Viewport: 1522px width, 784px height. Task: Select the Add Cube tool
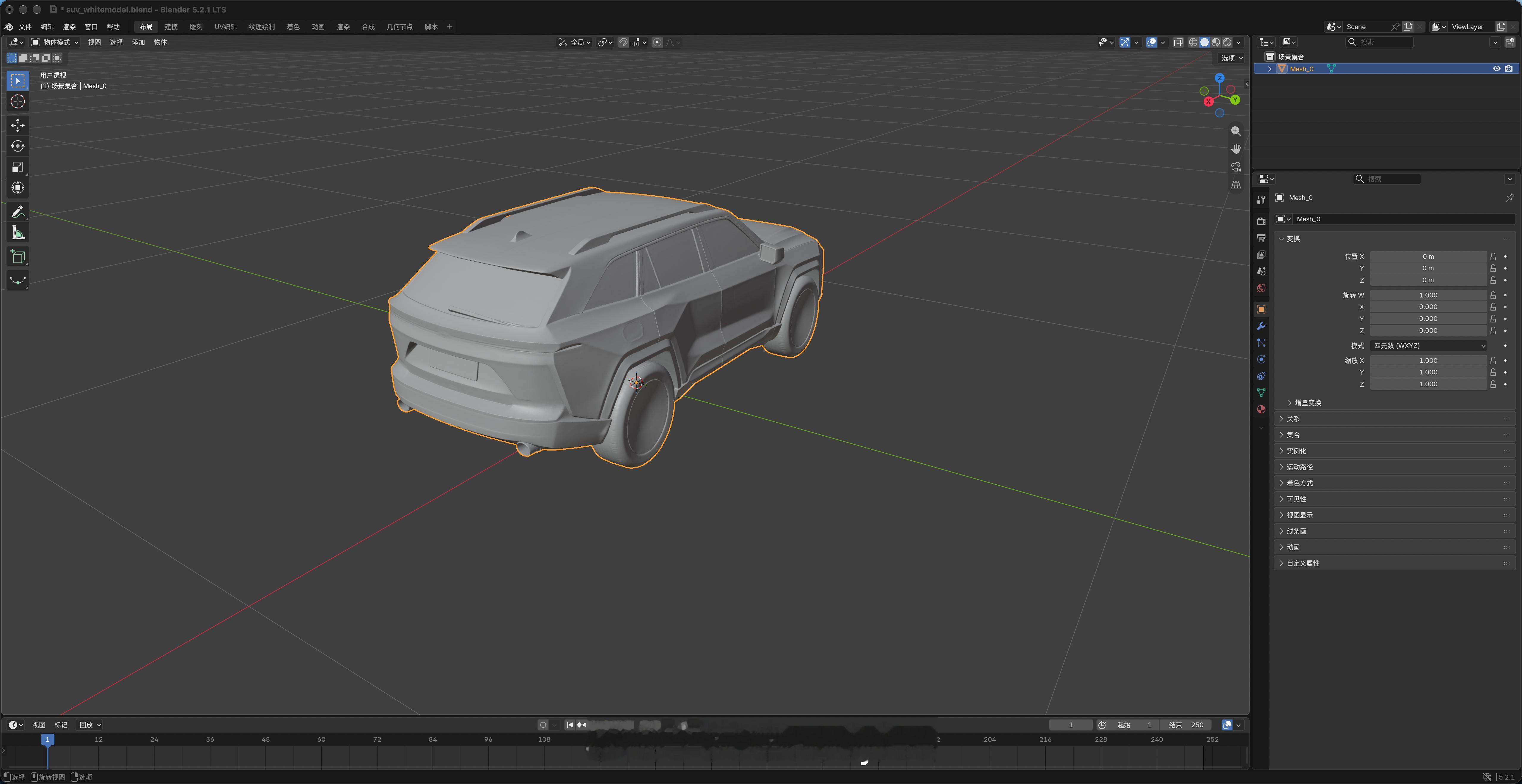pos(18,256)
